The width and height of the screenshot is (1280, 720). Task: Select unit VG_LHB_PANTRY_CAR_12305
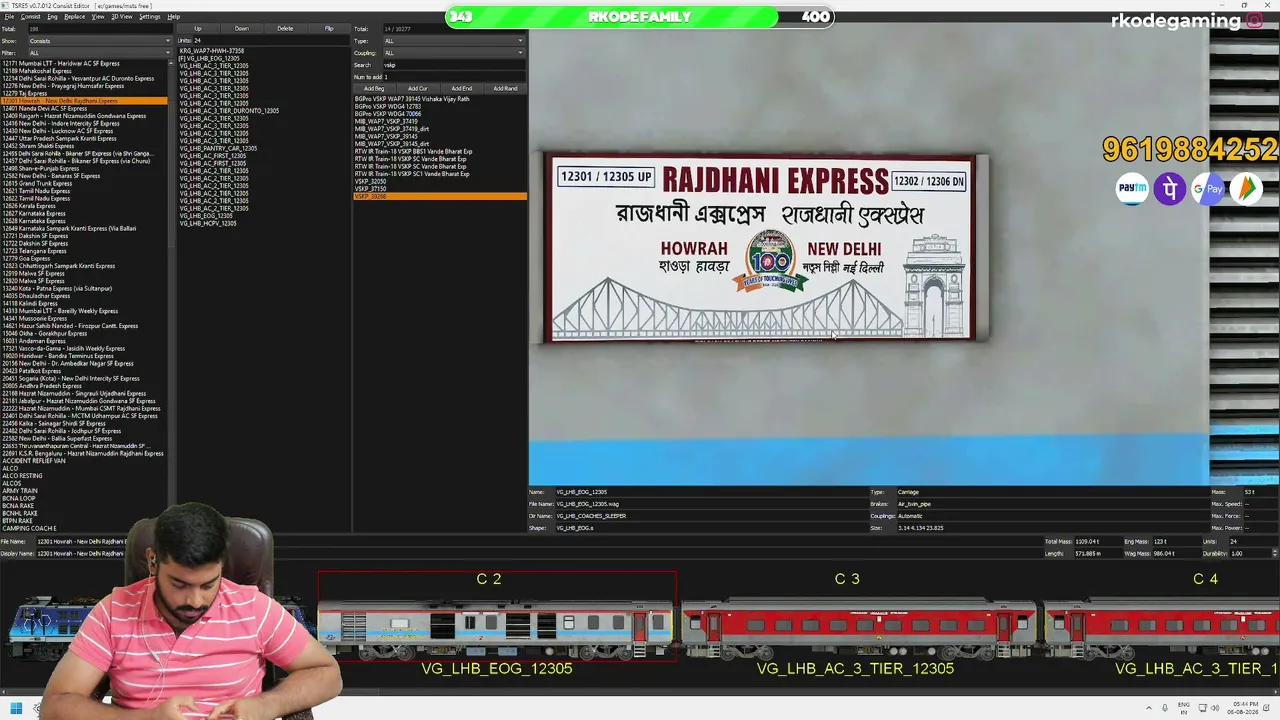pos(218,149)
